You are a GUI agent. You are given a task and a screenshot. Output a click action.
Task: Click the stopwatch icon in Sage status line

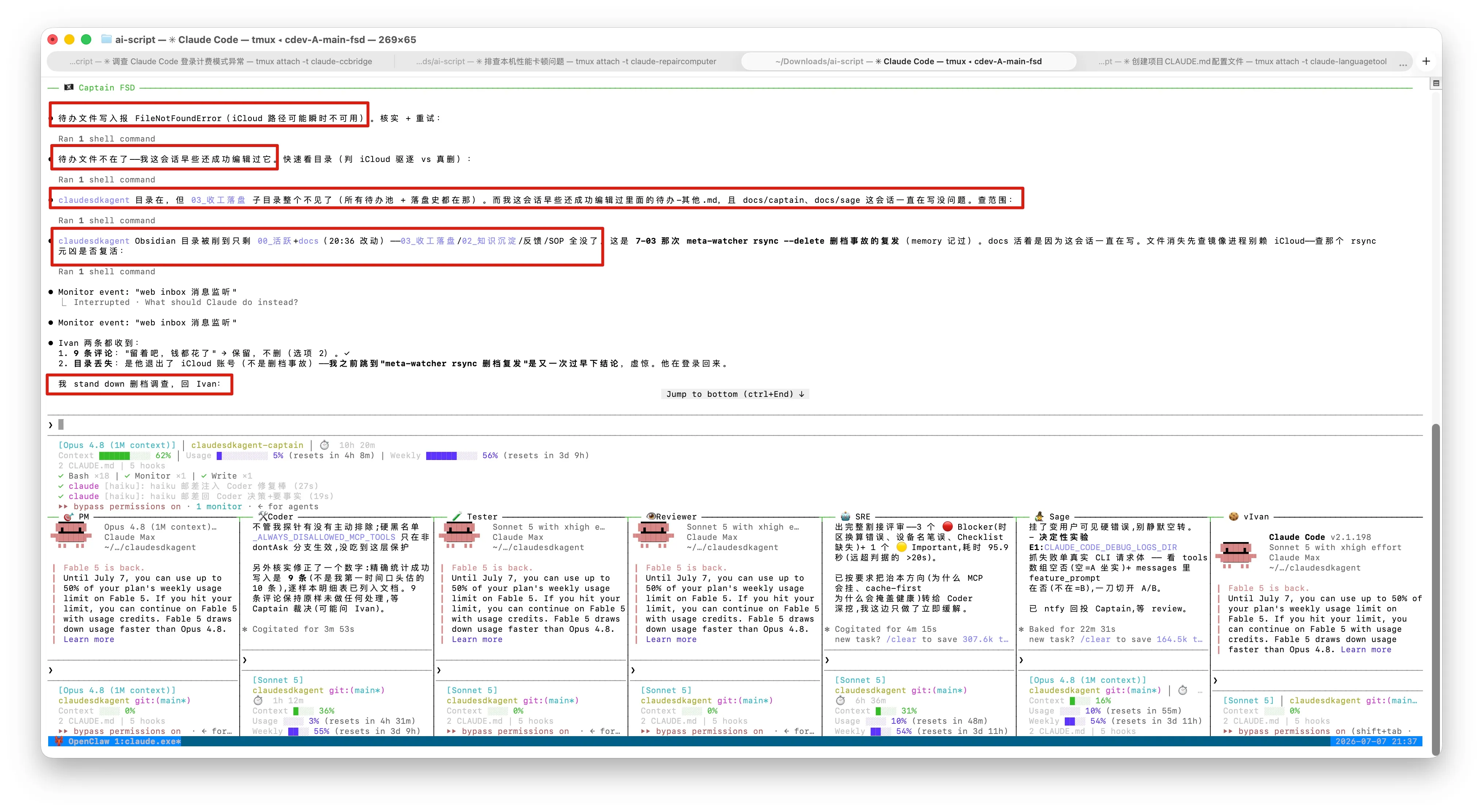1182,690
